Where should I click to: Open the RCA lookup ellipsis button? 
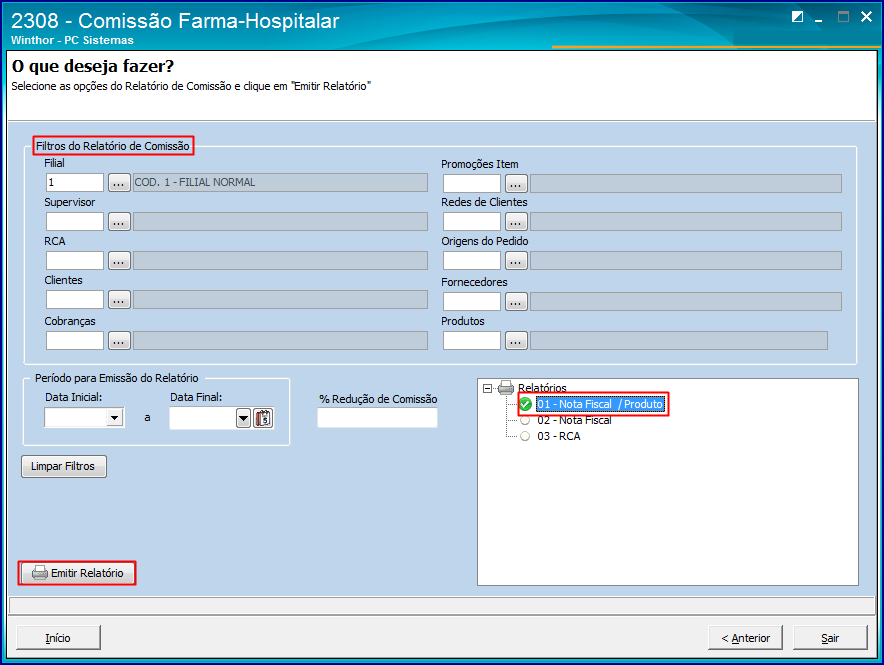(119, 260)
